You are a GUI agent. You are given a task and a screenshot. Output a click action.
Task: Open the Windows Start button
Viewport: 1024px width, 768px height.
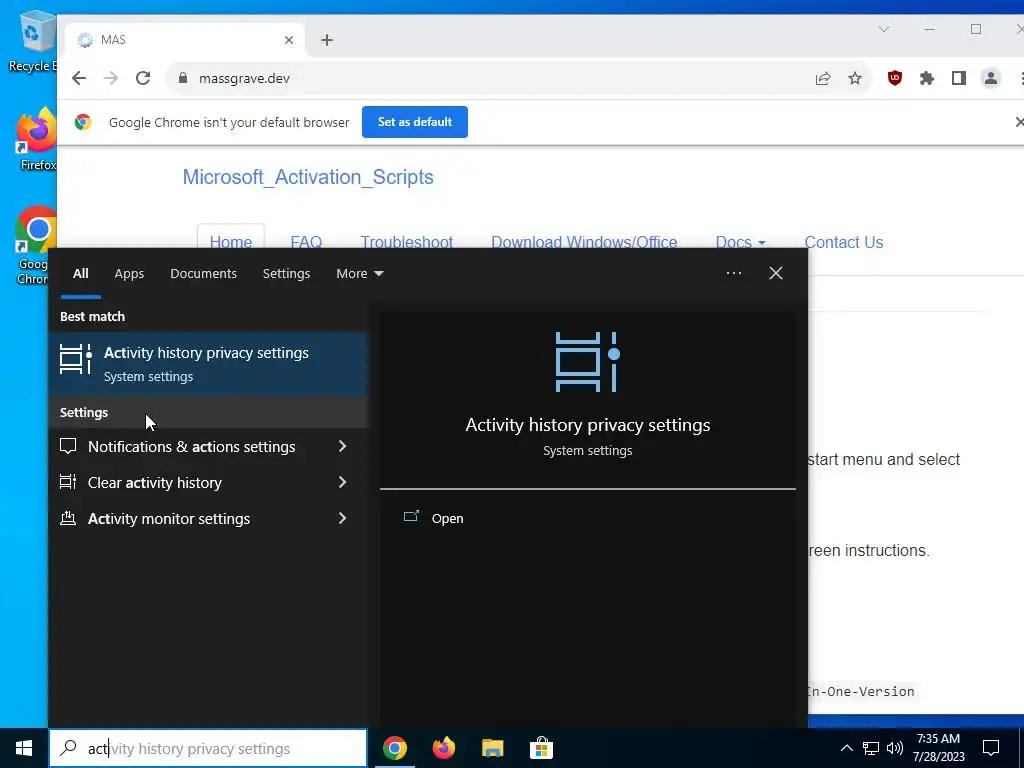click(24, 748)
